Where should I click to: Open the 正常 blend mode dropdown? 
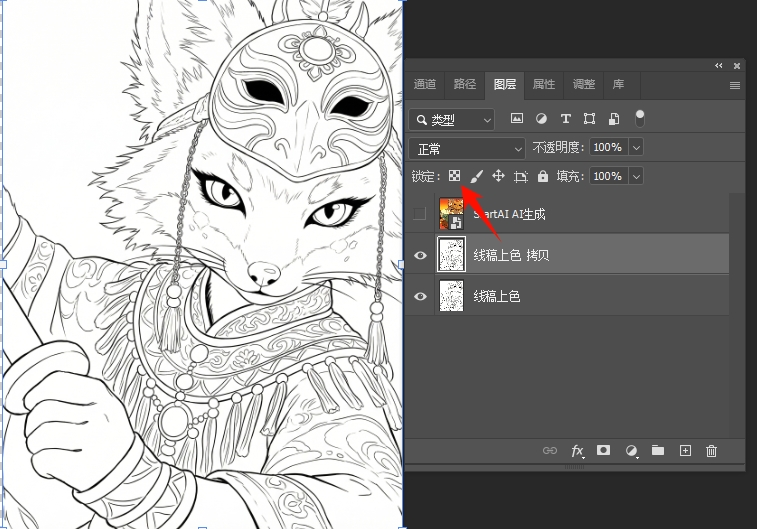pos(467,148)
